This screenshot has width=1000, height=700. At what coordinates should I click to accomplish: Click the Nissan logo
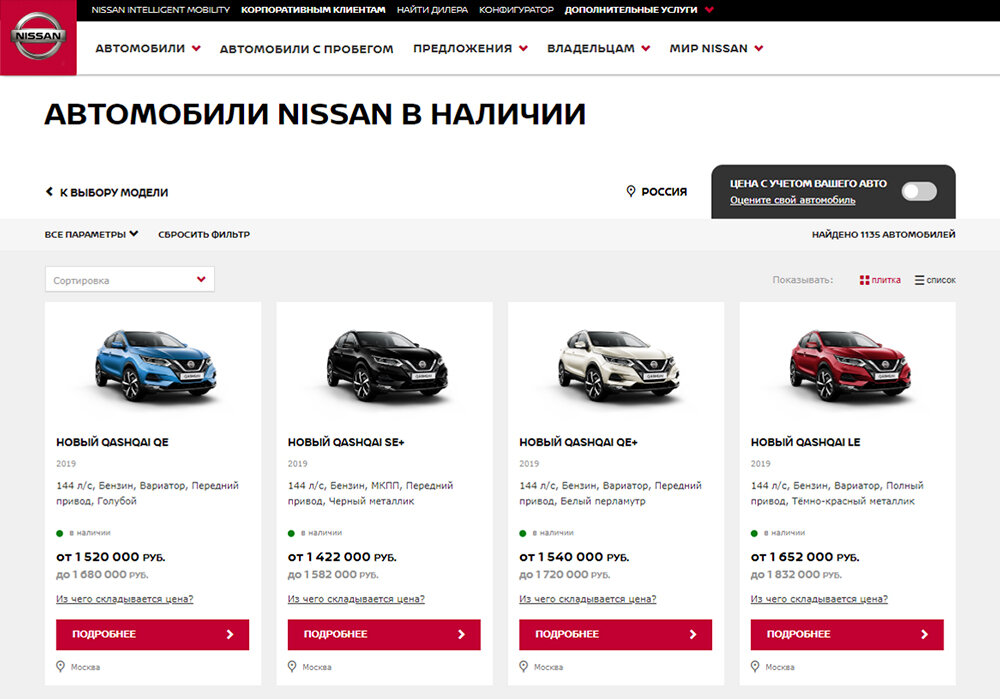[x=38, y=36]
